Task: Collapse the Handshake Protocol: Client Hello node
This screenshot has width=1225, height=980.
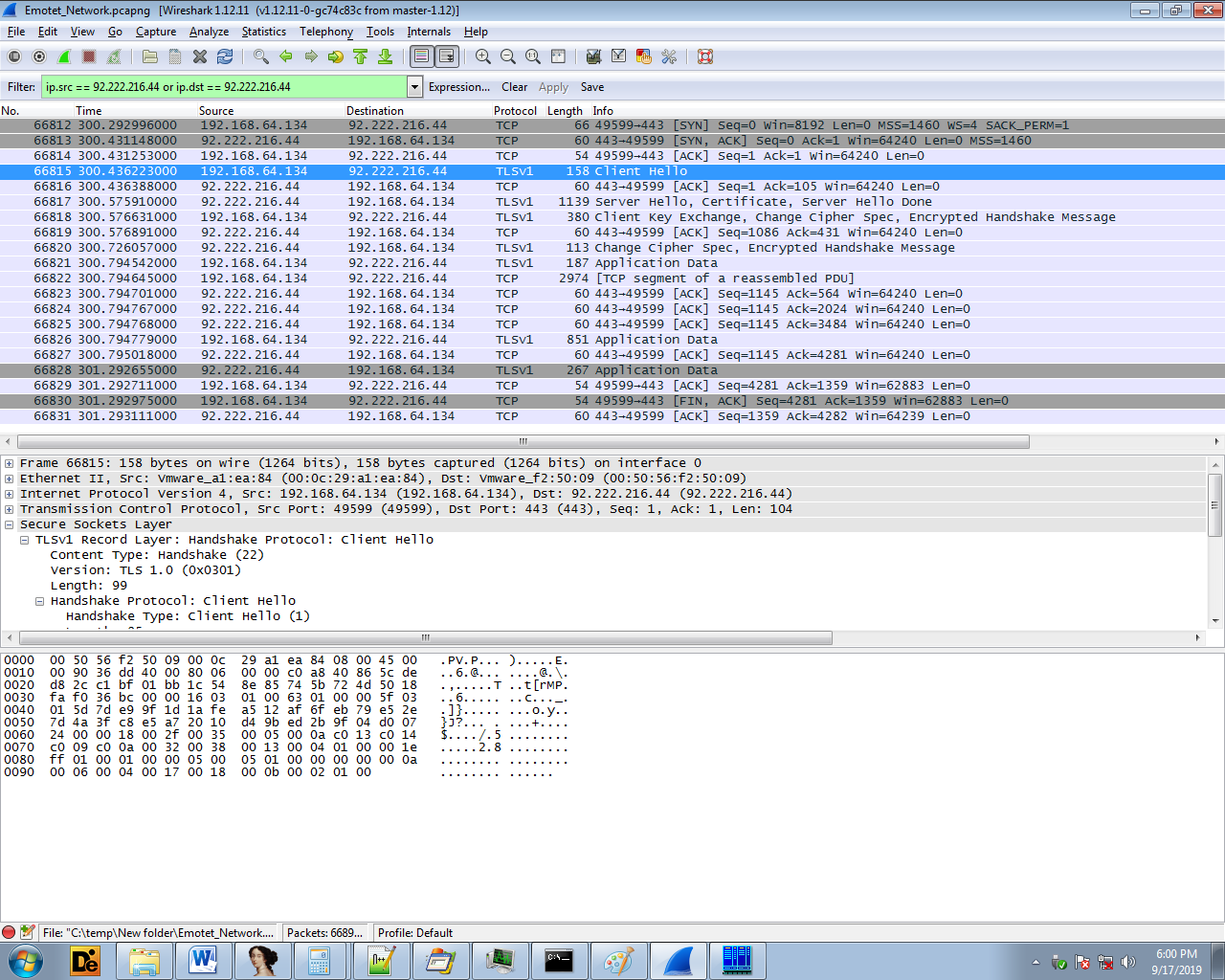Action: pos(40,601)
